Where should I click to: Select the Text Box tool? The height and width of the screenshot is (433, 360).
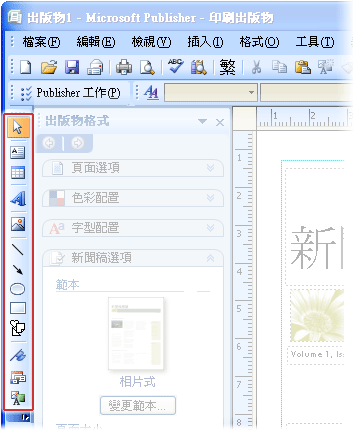18,152
